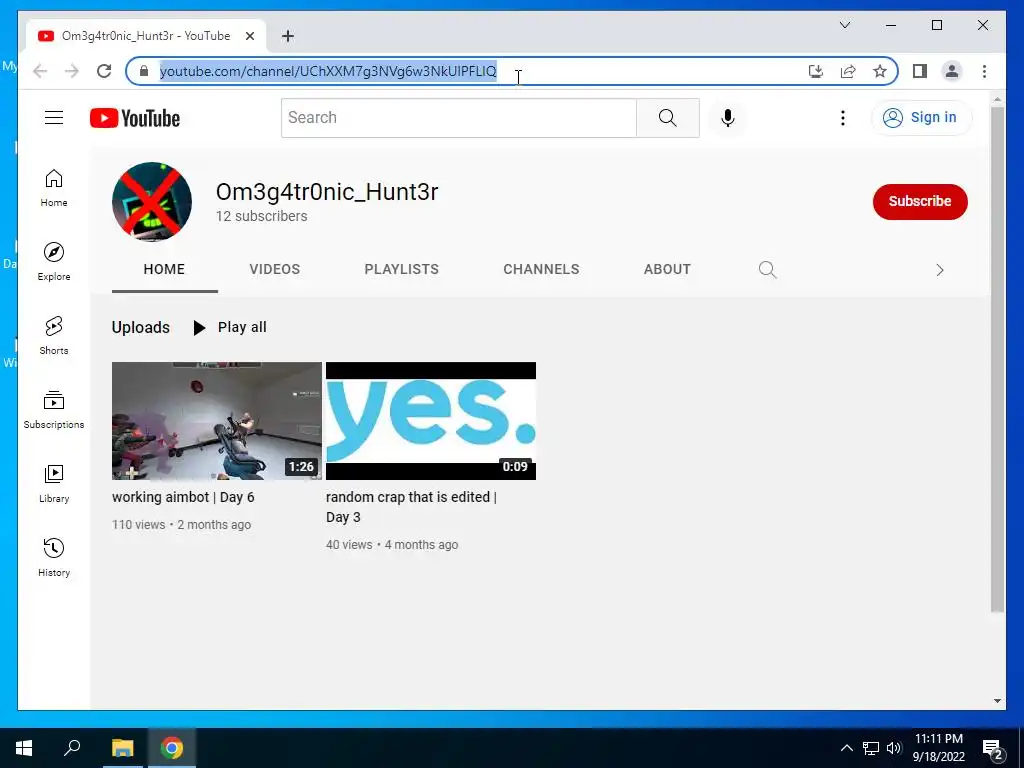Click '12 subscribers' text

point(261,216)
